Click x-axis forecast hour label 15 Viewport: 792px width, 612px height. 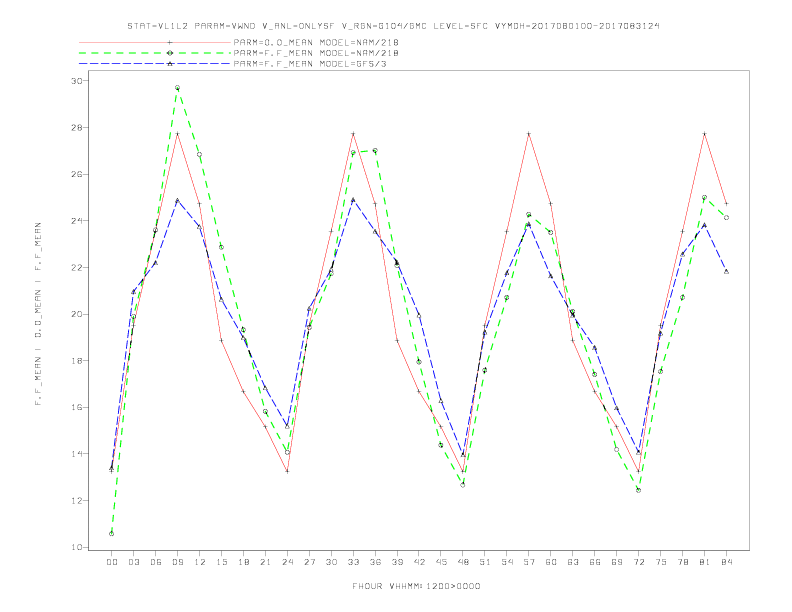[x=221, y=562]
